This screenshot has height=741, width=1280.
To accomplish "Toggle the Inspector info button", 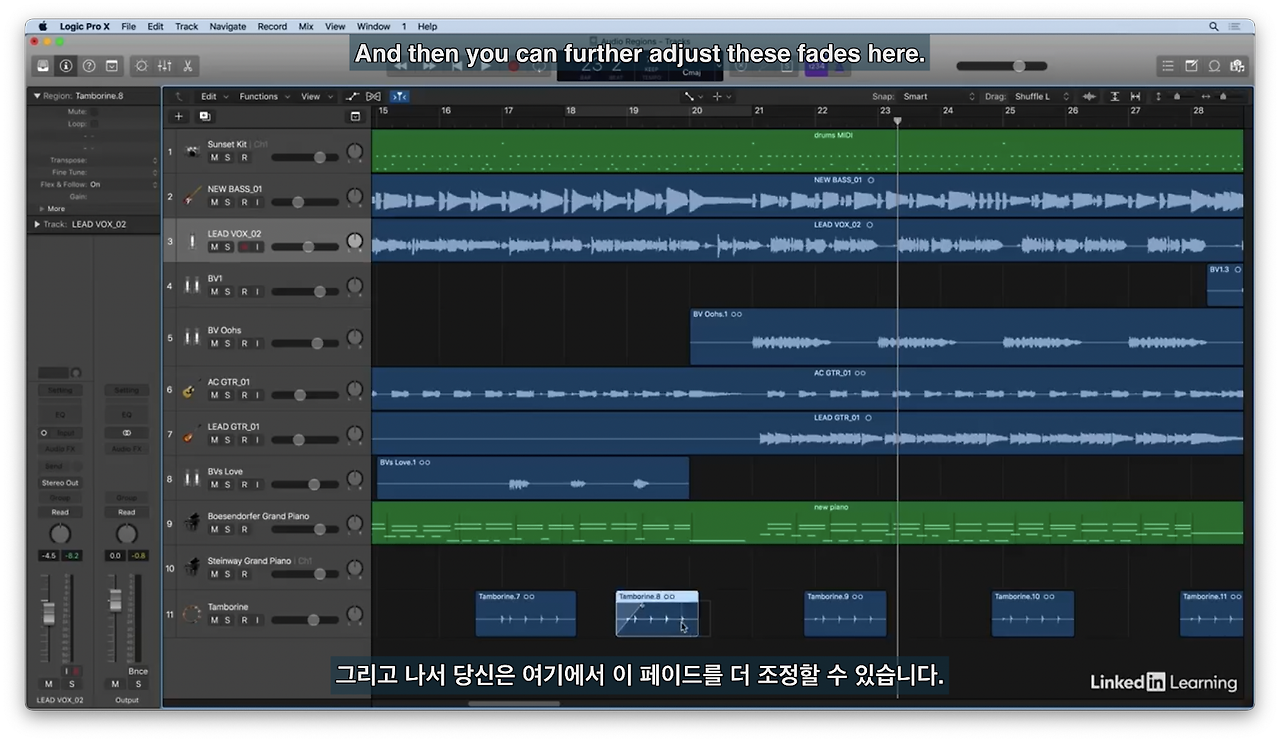I will (66, 66).
